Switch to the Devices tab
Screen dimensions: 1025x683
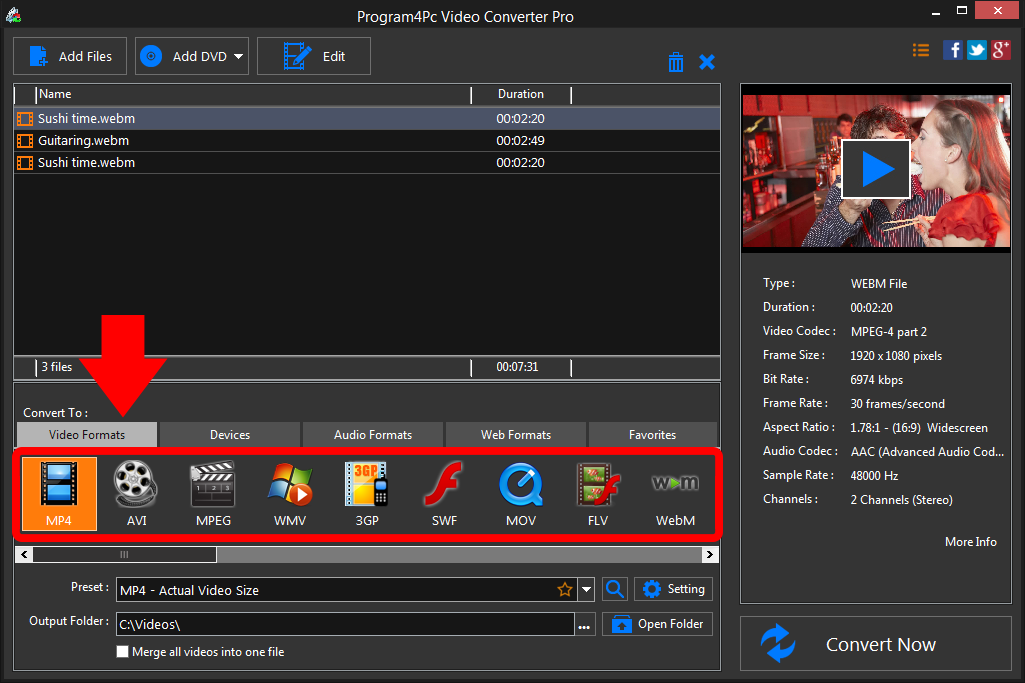coord(229,434)
